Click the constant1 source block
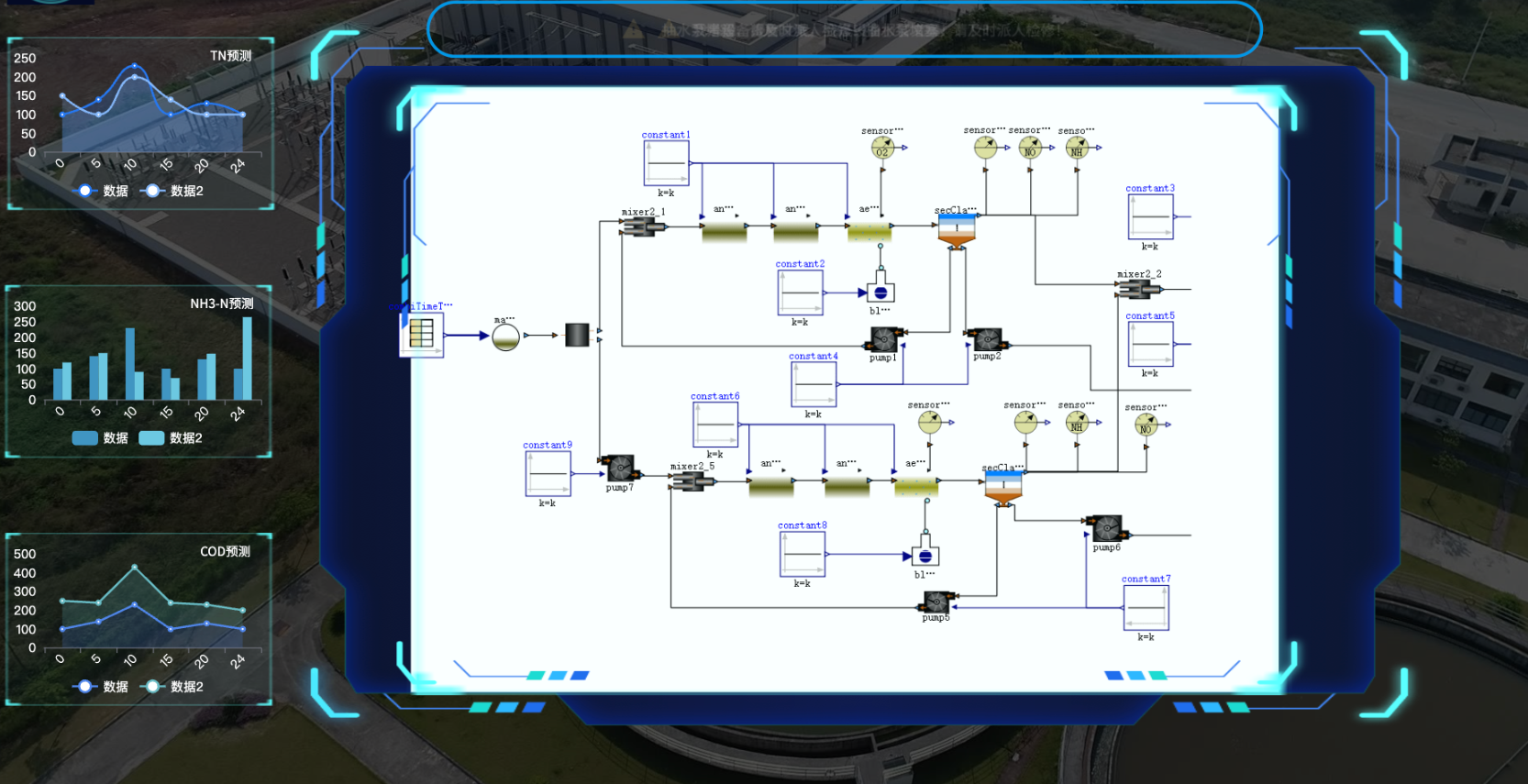1528x784 pixels. pyautogui.click(x=666, y=164)
